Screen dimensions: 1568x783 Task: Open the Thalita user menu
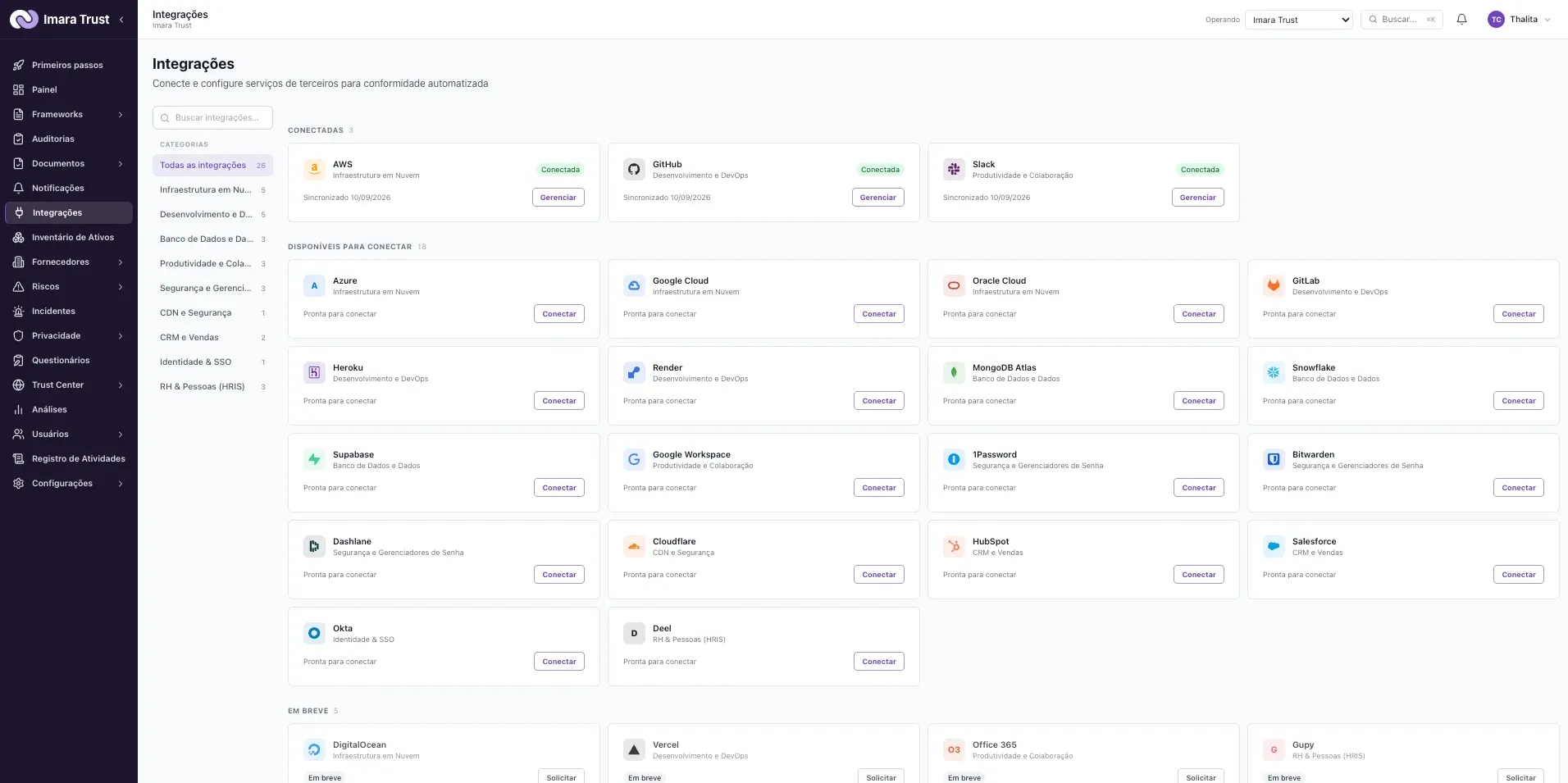1519,20
